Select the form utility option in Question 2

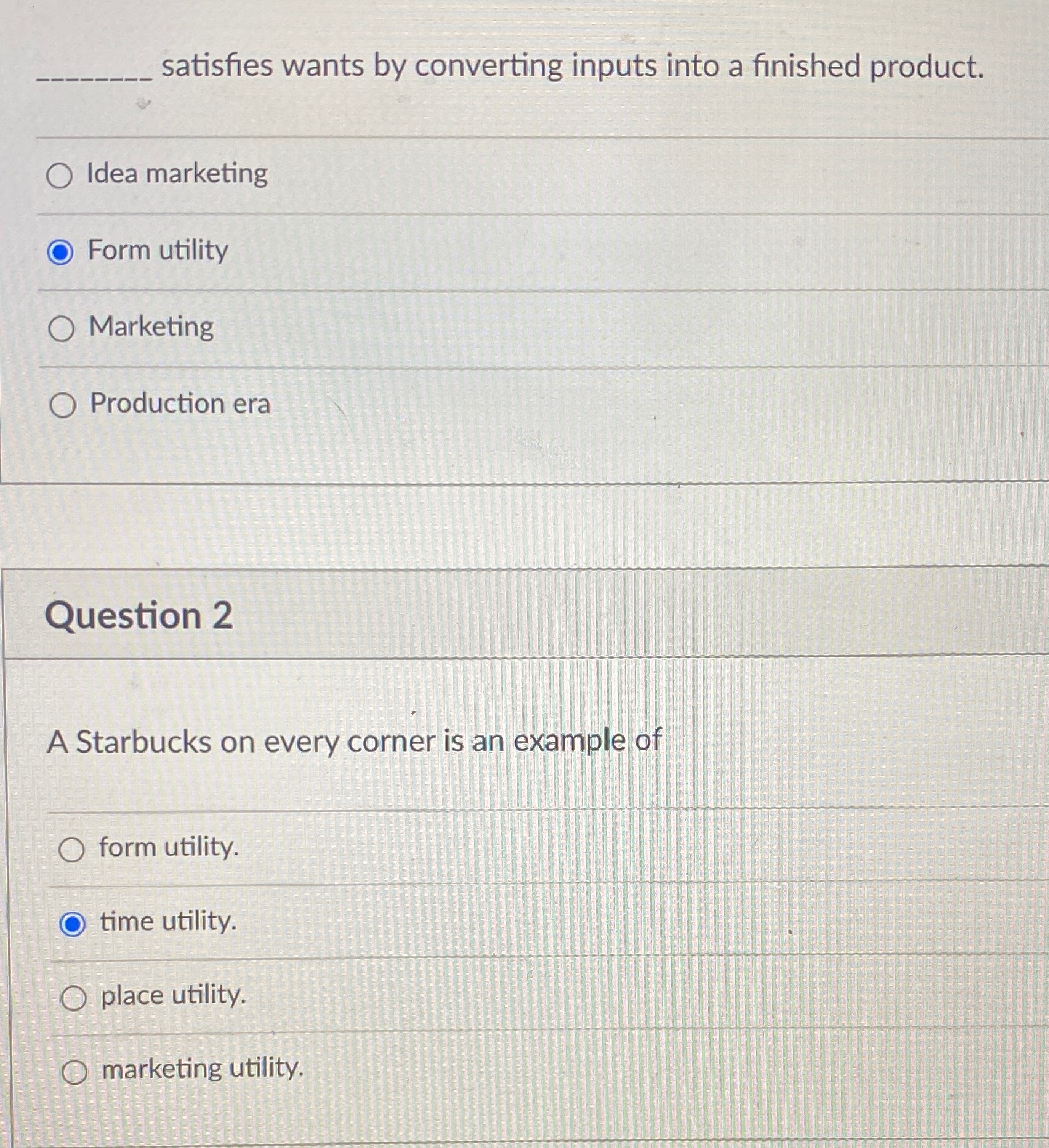tap(73, 848)
